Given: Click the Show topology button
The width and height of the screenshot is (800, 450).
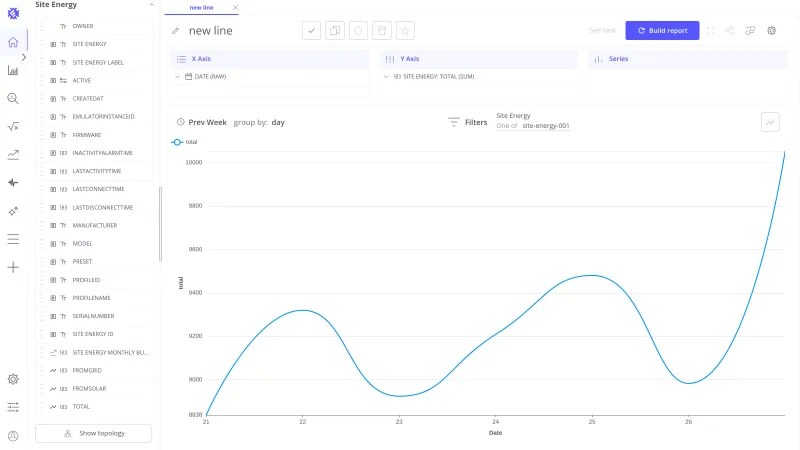Looking at the screenshot, I should point(93,434).
